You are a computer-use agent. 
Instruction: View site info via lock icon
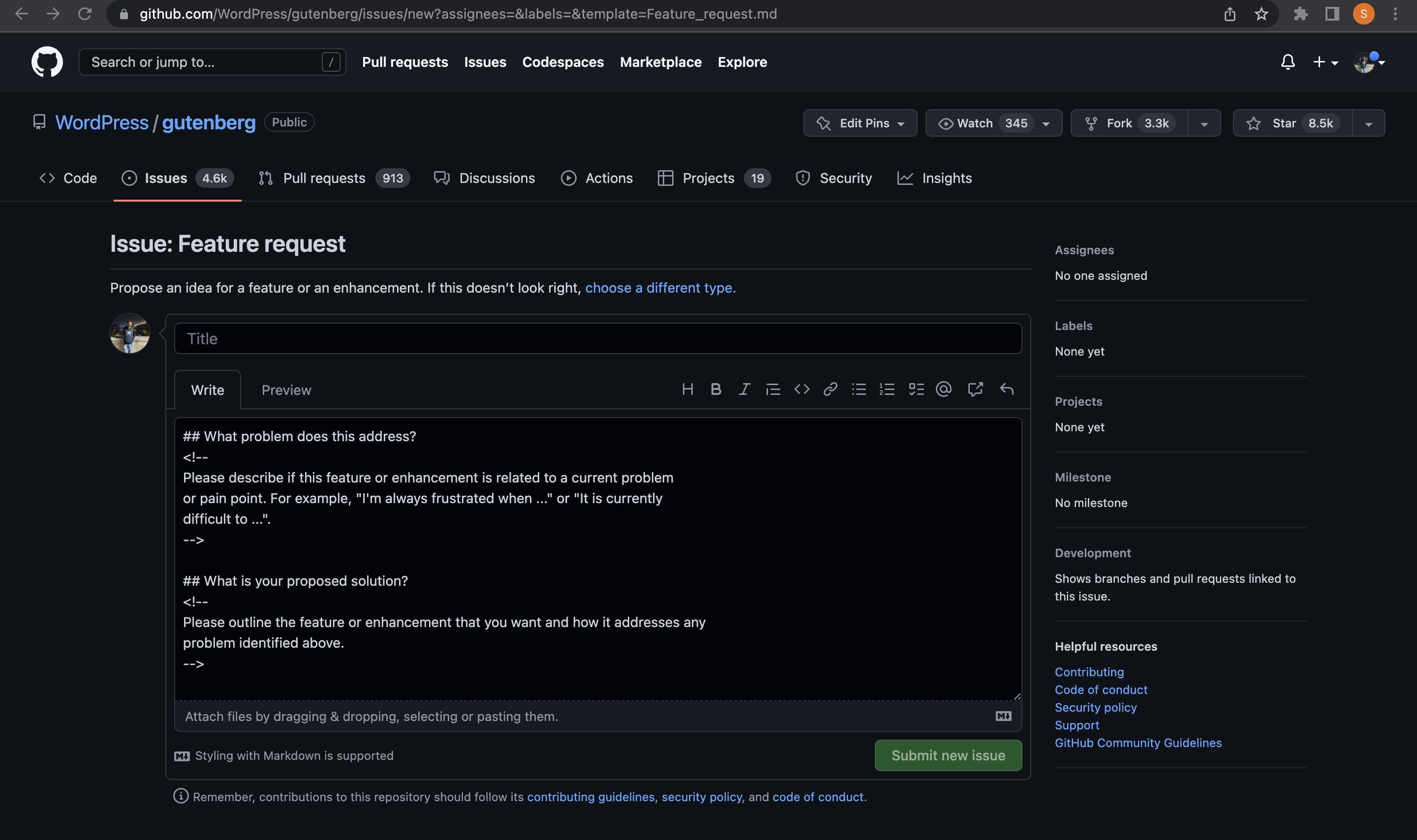click(123, 14)
